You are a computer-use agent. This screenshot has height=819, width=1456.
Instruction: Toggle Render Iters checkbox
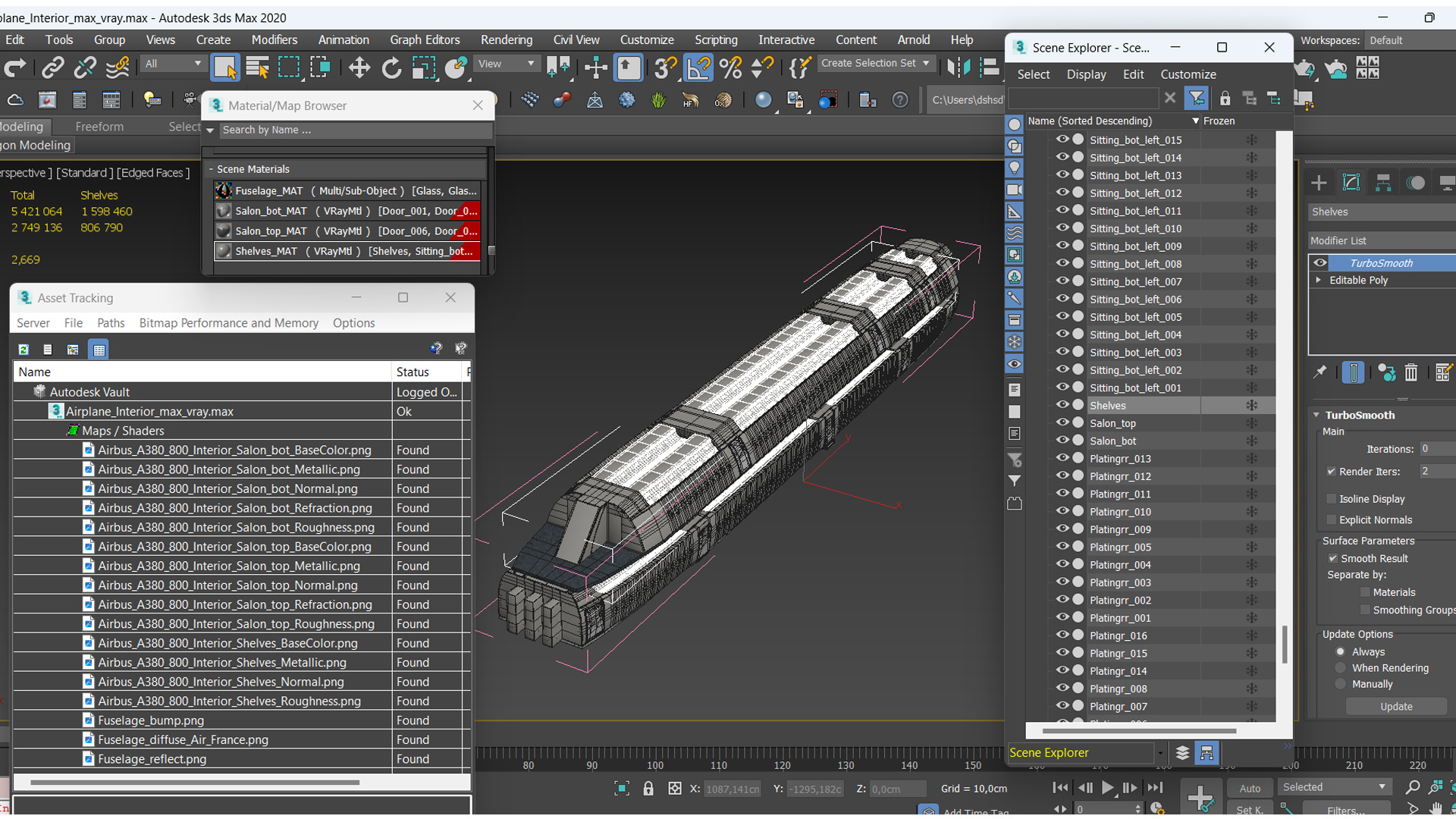pyautogui.click(x=1332, y=471)
